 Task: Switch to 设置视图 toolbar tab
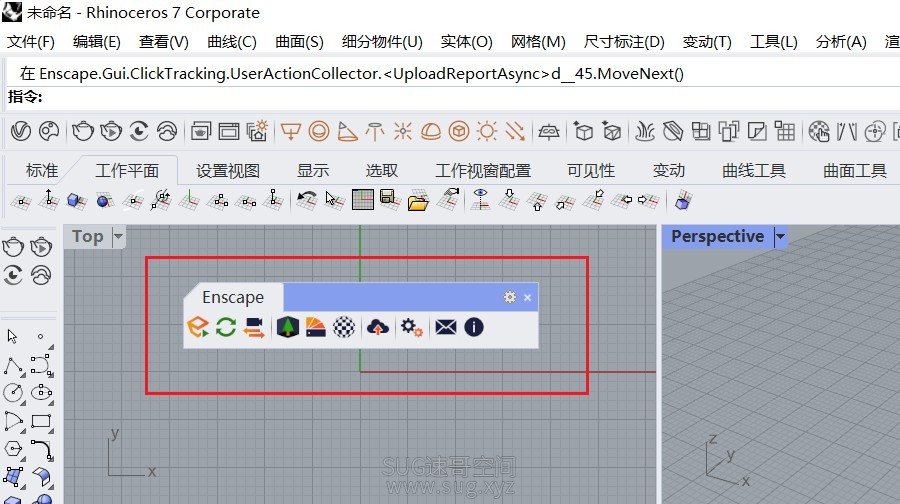[x=228, y=170]
